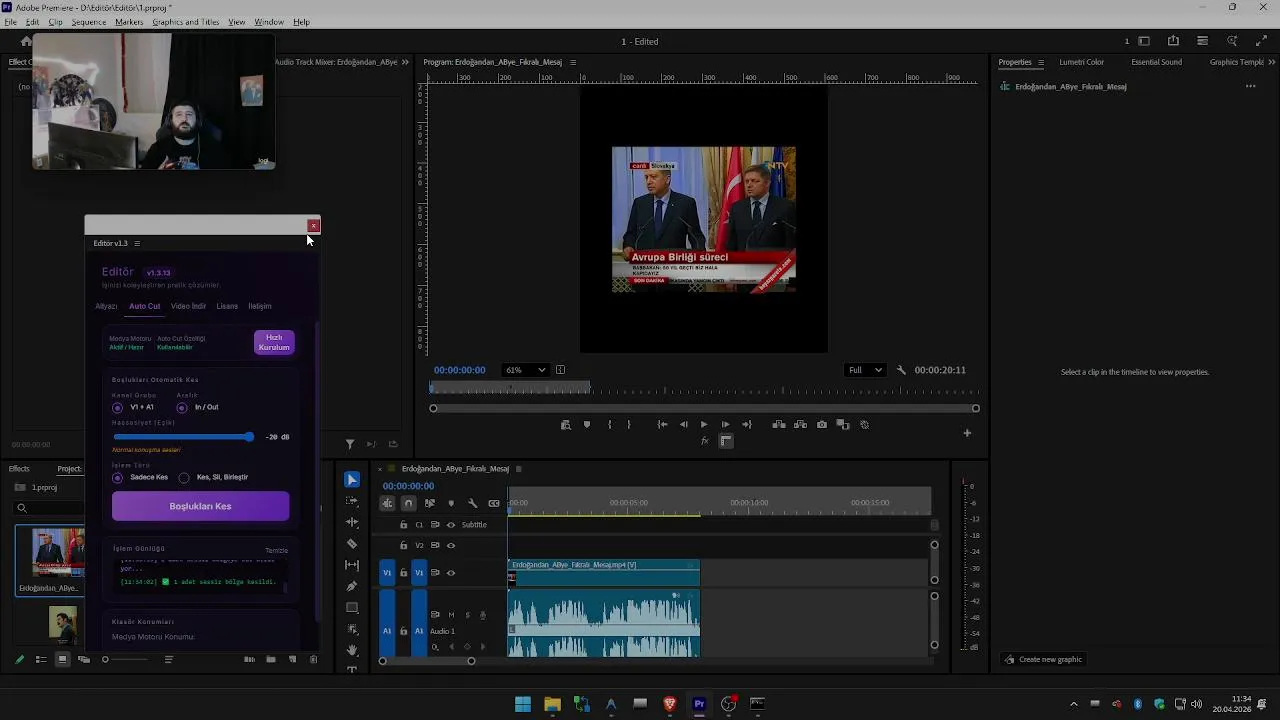This screenshot has height=720, width=1280.
Task: Click Boşlukları Kes button
Action: coord(200,506)
